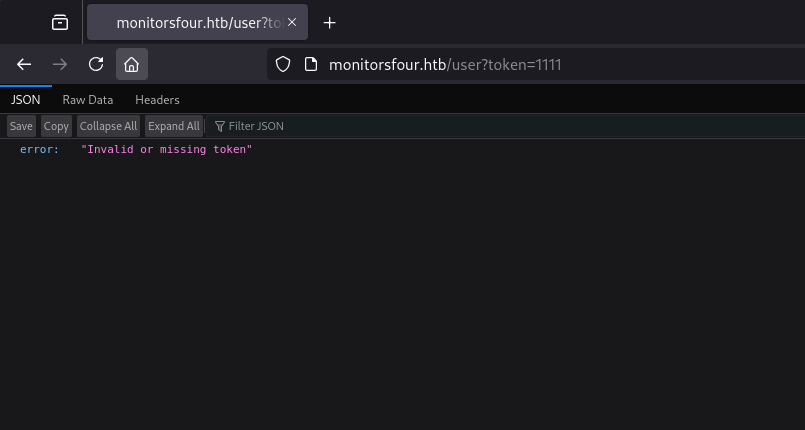Open a new tab with plus
Viewport: 805px width, 430px height.
330,22
